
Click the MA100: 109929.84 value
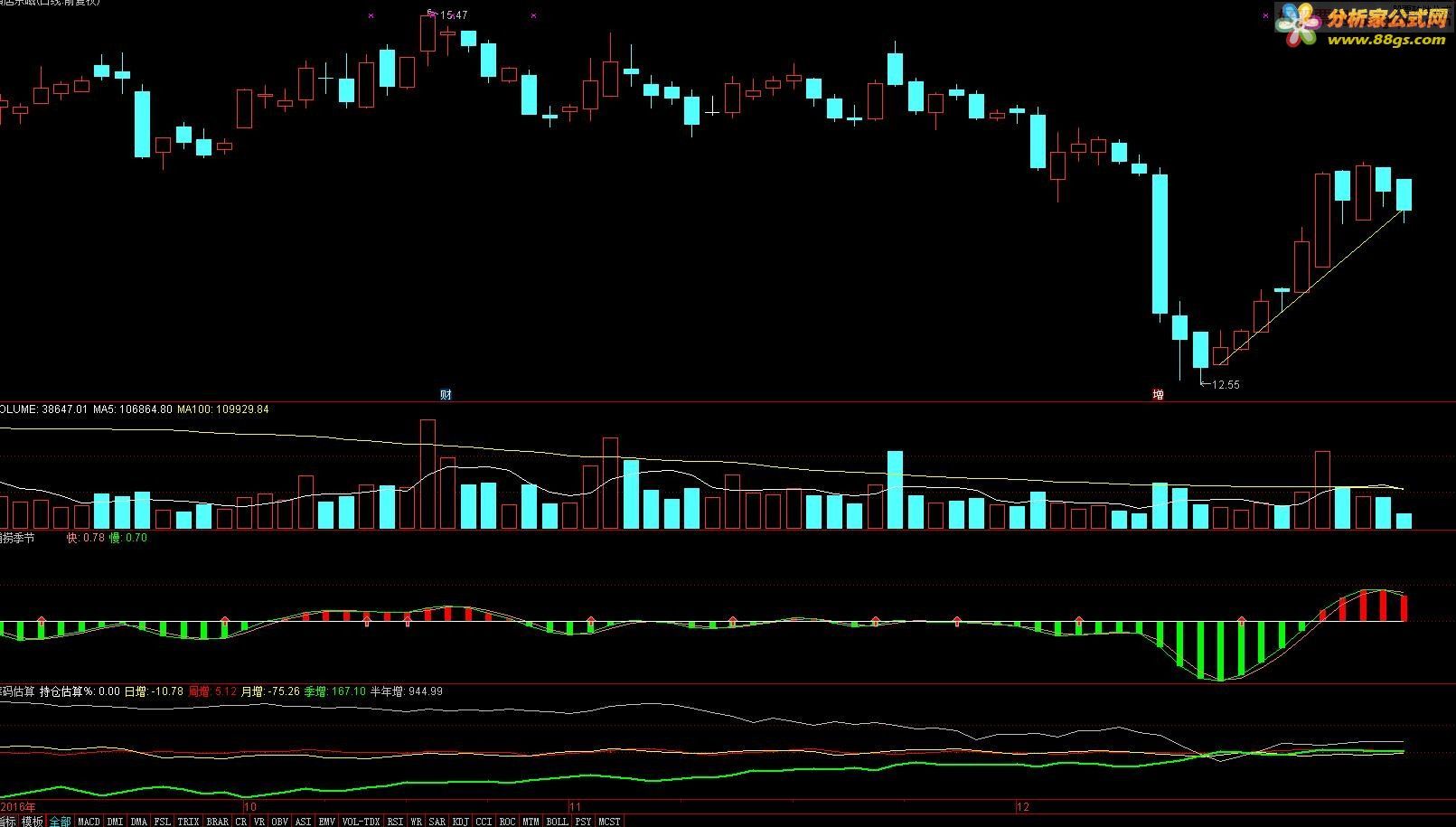tap(223, 409)
